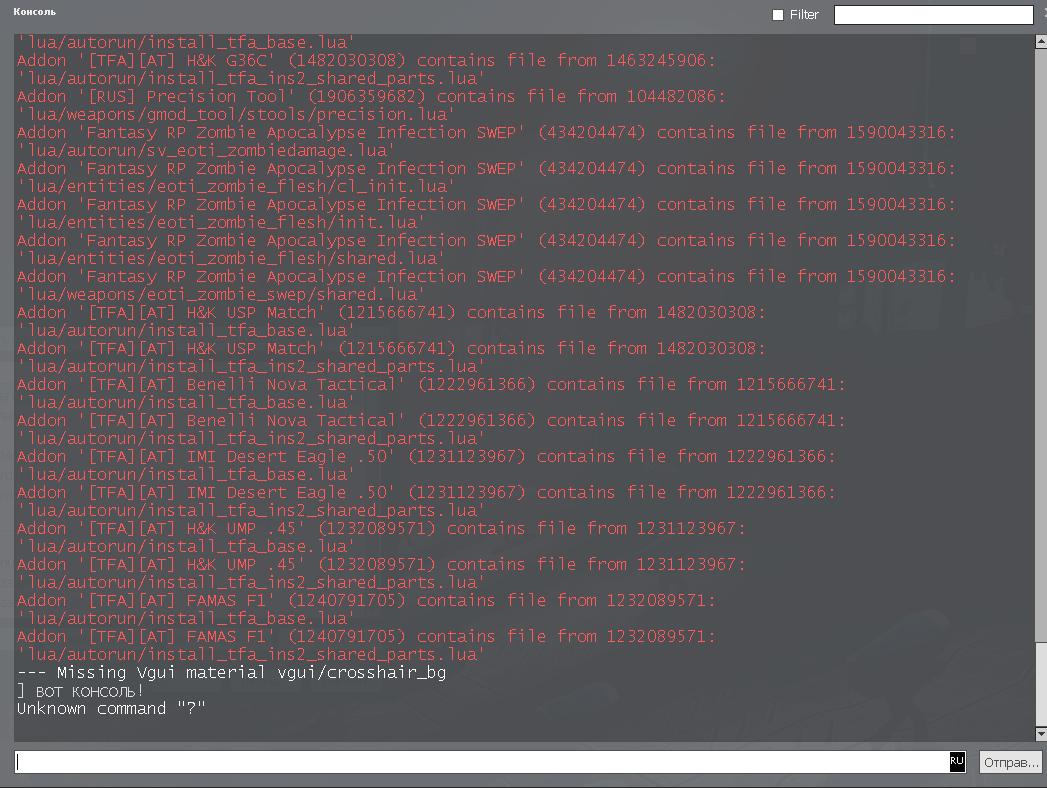Click the (1482030308) ID after H&K G36C
1047x788 pixels.
point(347,60)
